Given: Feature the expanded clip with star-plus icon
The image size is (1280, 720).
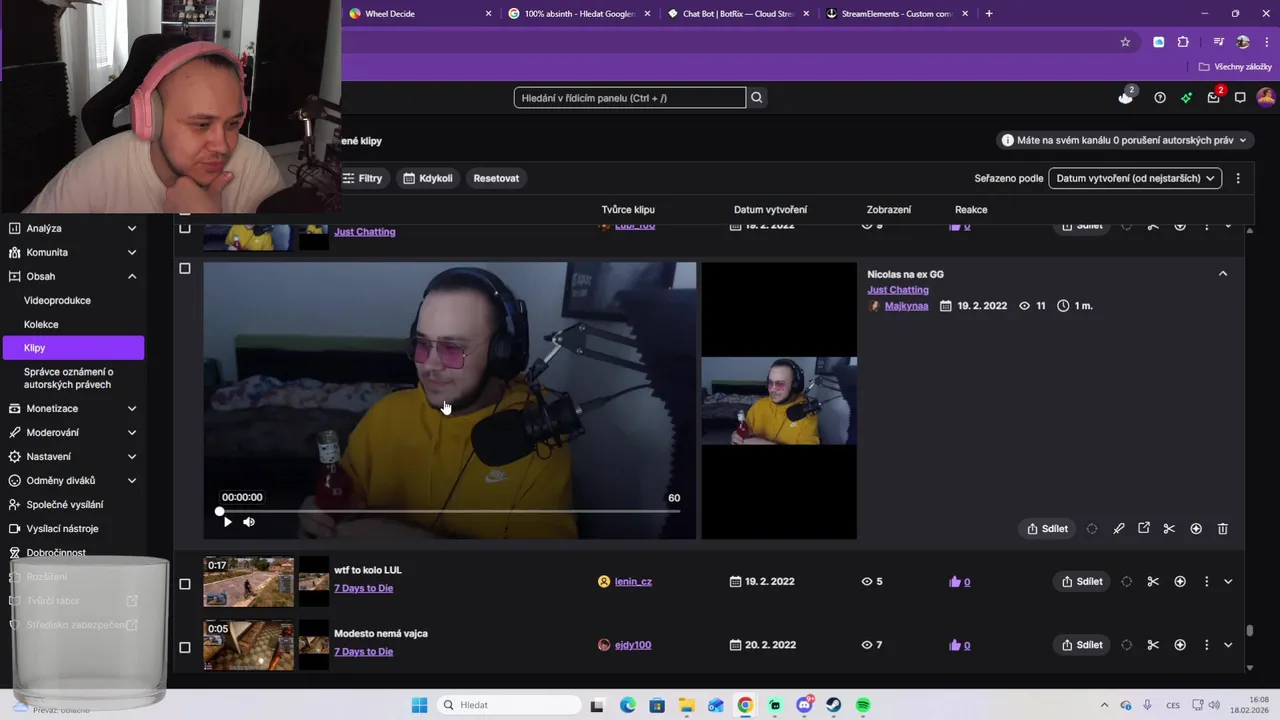Looking at the screenshot, I should click(x=1196, y=529).
